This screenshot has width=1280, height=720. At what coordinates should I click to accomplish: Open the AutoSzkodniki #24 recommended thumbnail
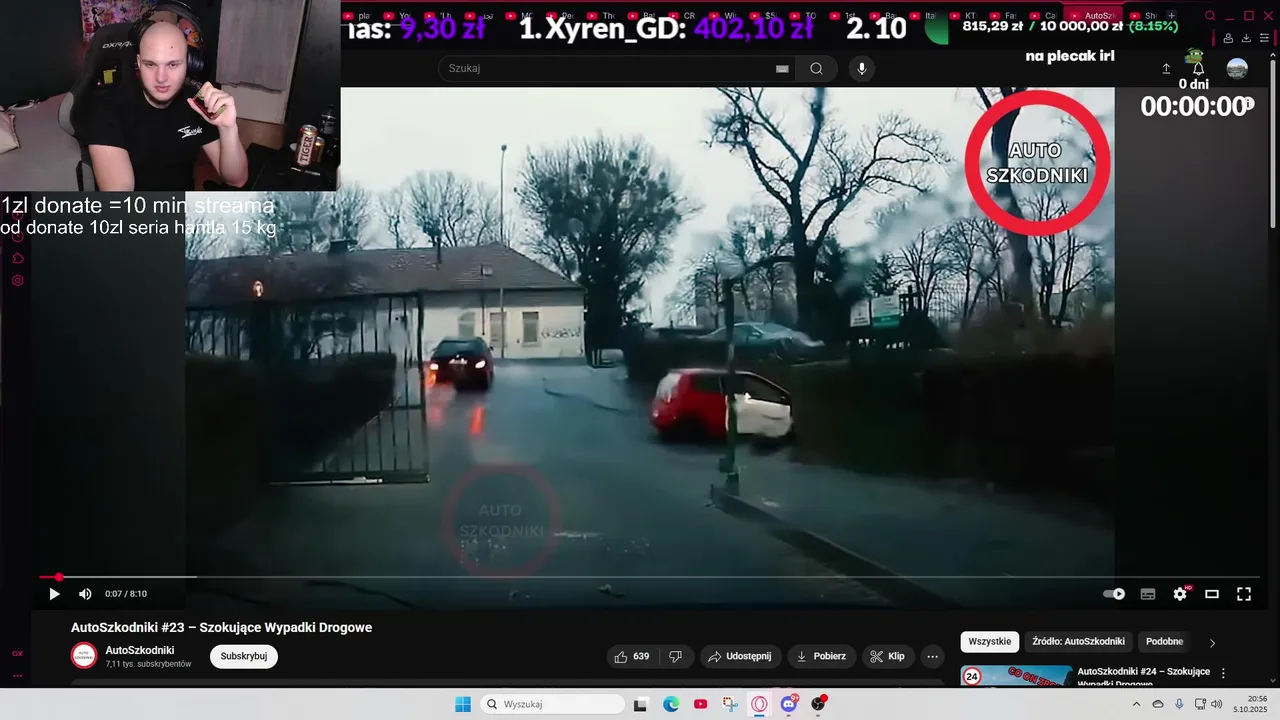pyautogui.click(x=1016, y=676)
